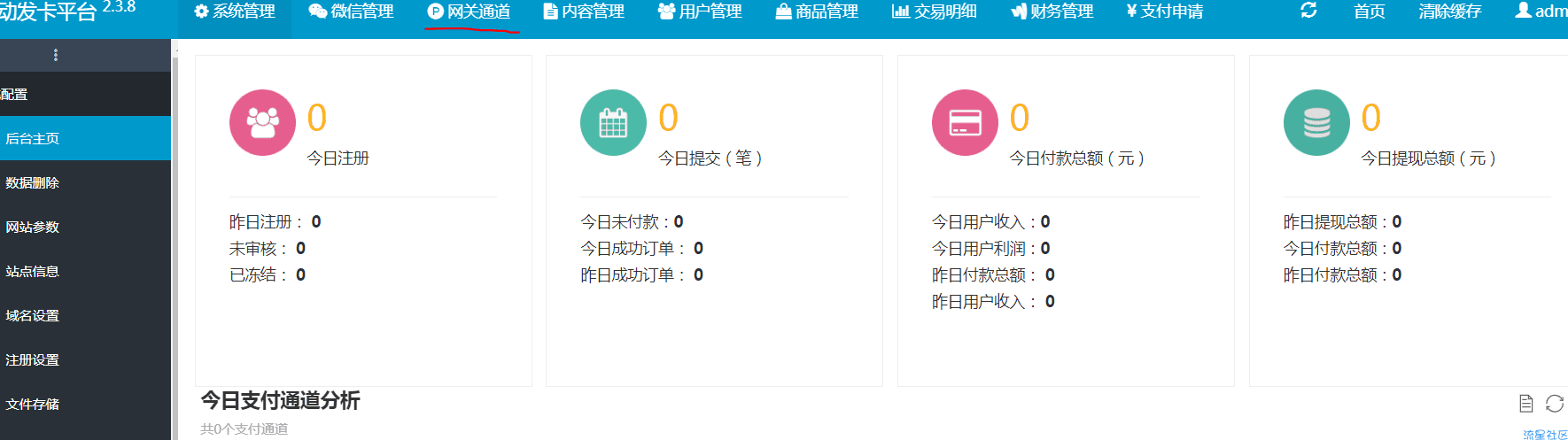Click 今日支付通道分析 heading

[280, 400]
